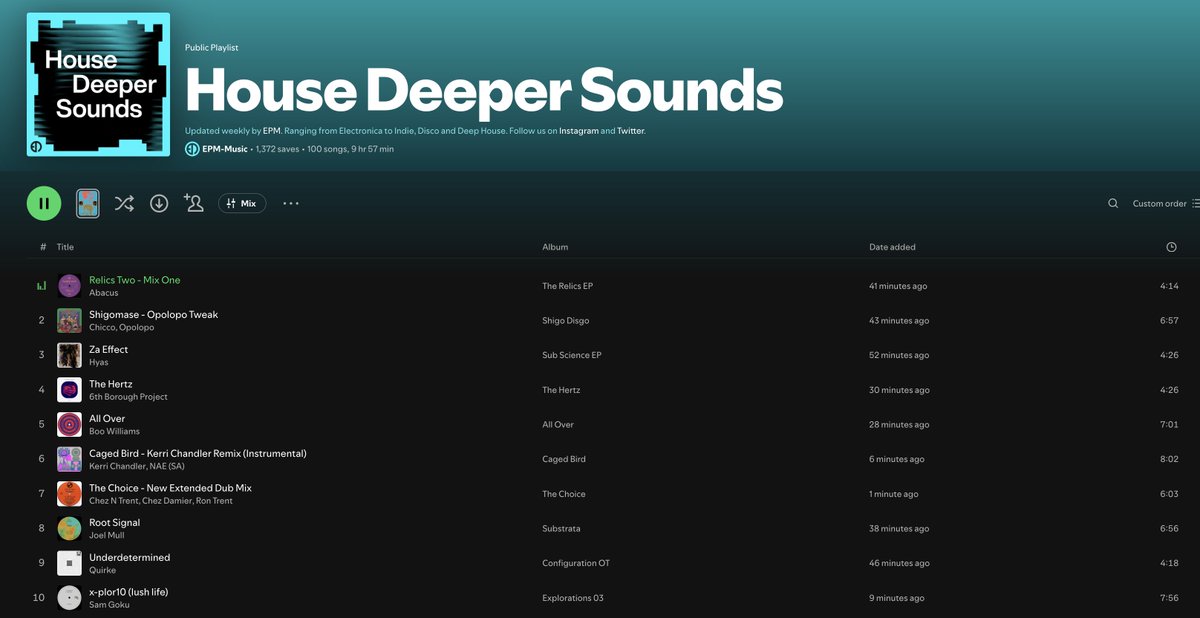
Task: Invite collaborators with the add-person icon
Action: pyautogui.click(x=194, y=203)
